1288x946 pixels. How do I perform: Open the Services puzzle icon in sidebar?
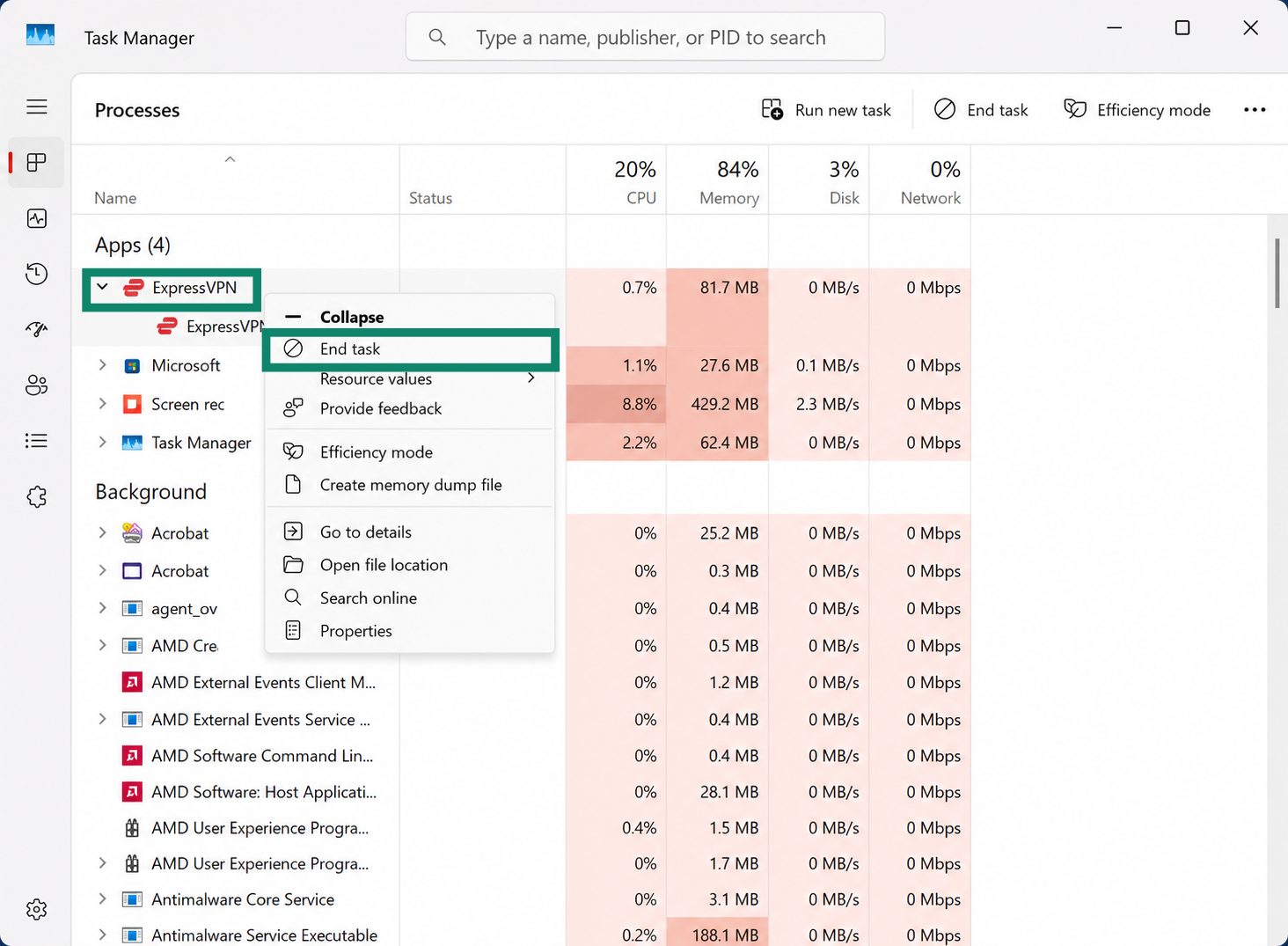pos(37,496)
